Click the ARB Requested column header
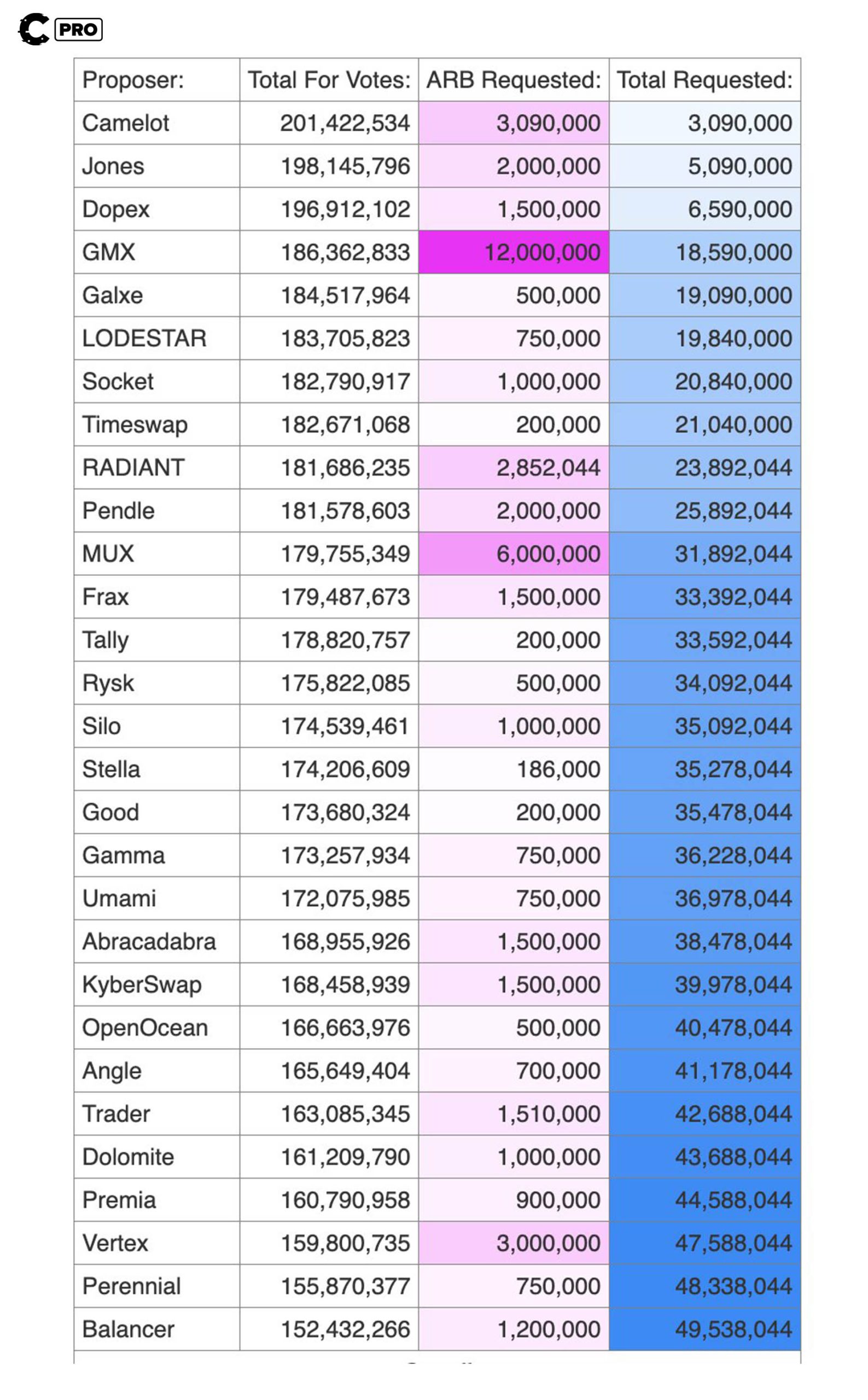This screenshot has width=868, height=1400. (513, 80)
